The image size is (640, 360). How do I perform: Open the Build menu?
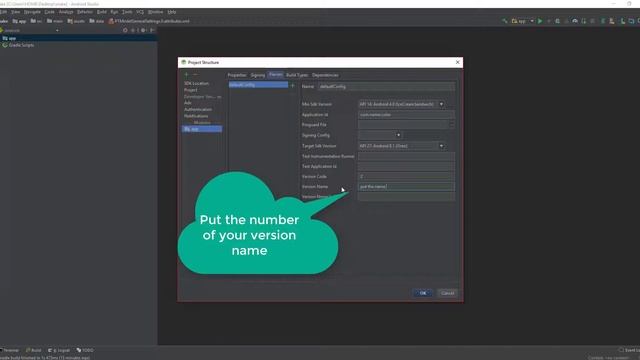[x=102, y=12]
